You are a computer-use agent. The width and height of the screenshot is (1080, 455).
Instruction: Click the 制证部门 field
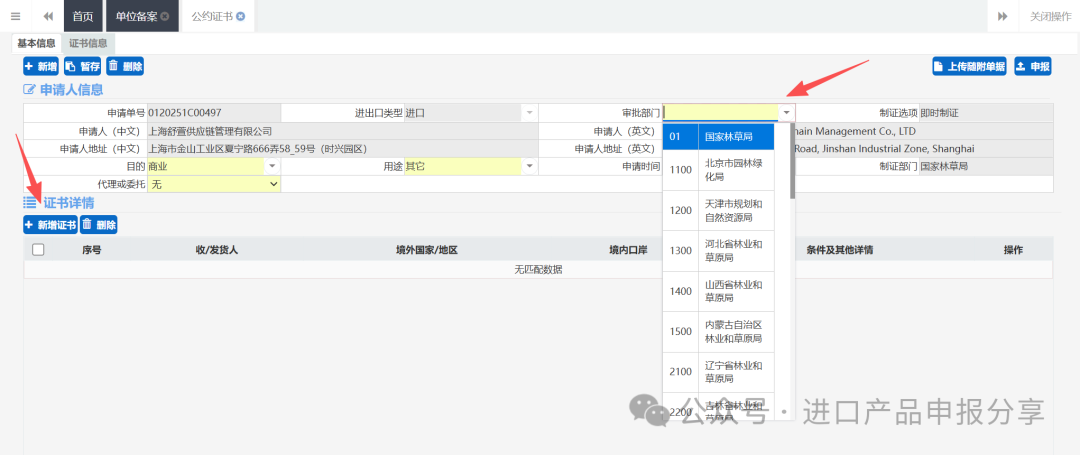986,167
